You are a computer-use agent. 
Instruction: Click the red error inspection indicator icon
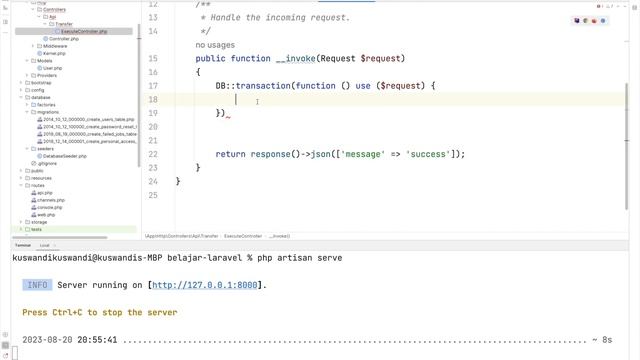(599, 7)
